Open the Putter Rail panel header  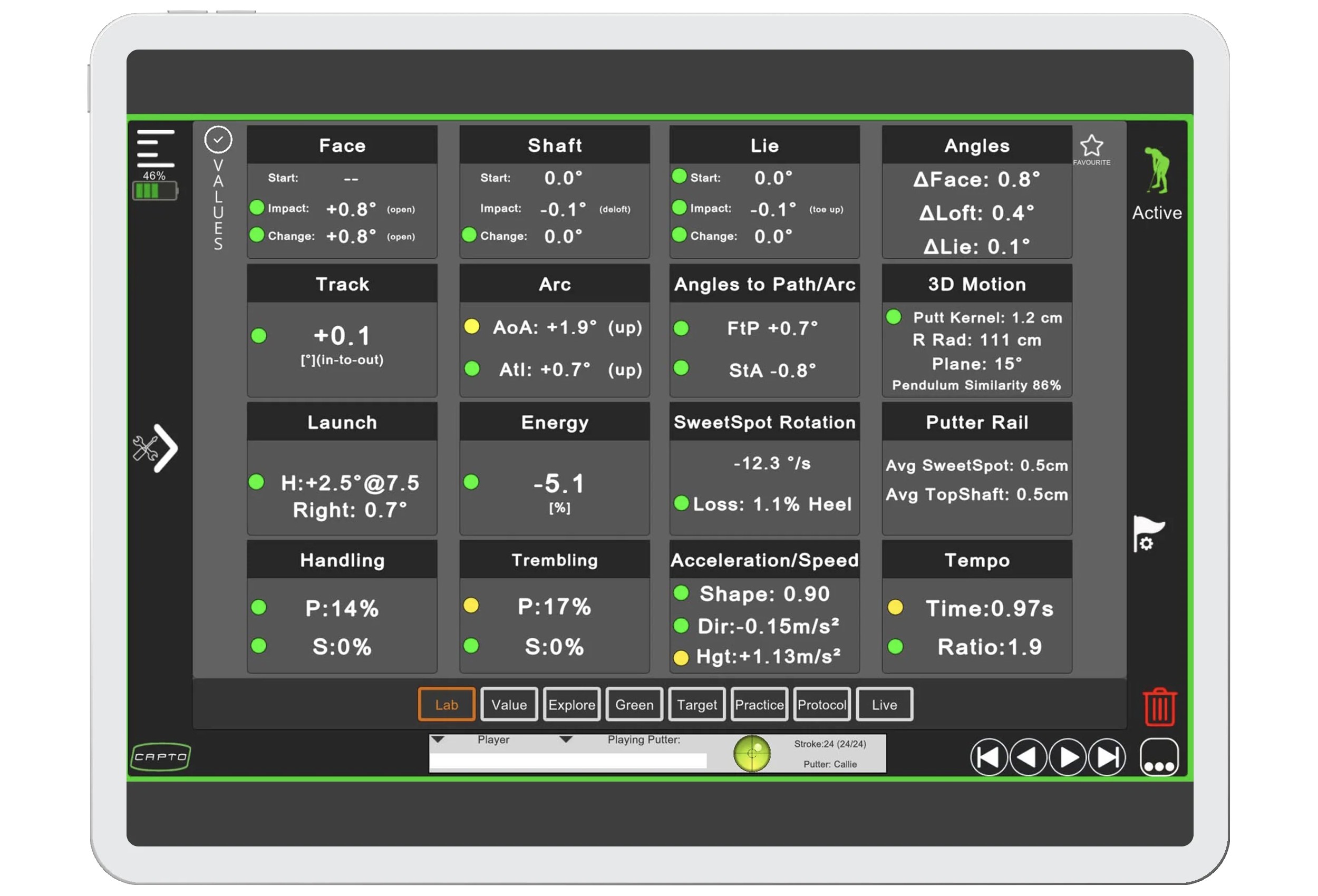[976, 422]
